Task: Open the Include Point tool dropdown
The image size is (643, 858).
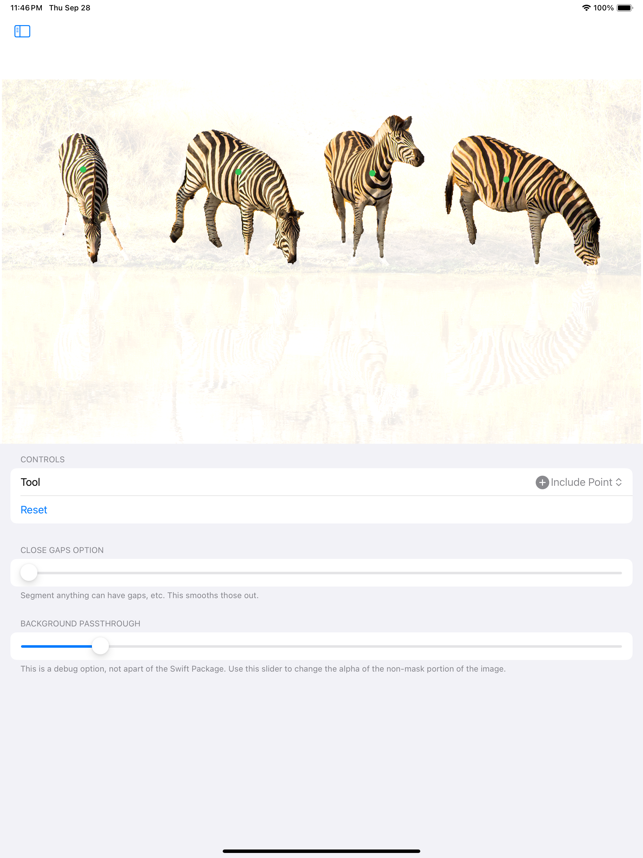Action: pos(579,482)
